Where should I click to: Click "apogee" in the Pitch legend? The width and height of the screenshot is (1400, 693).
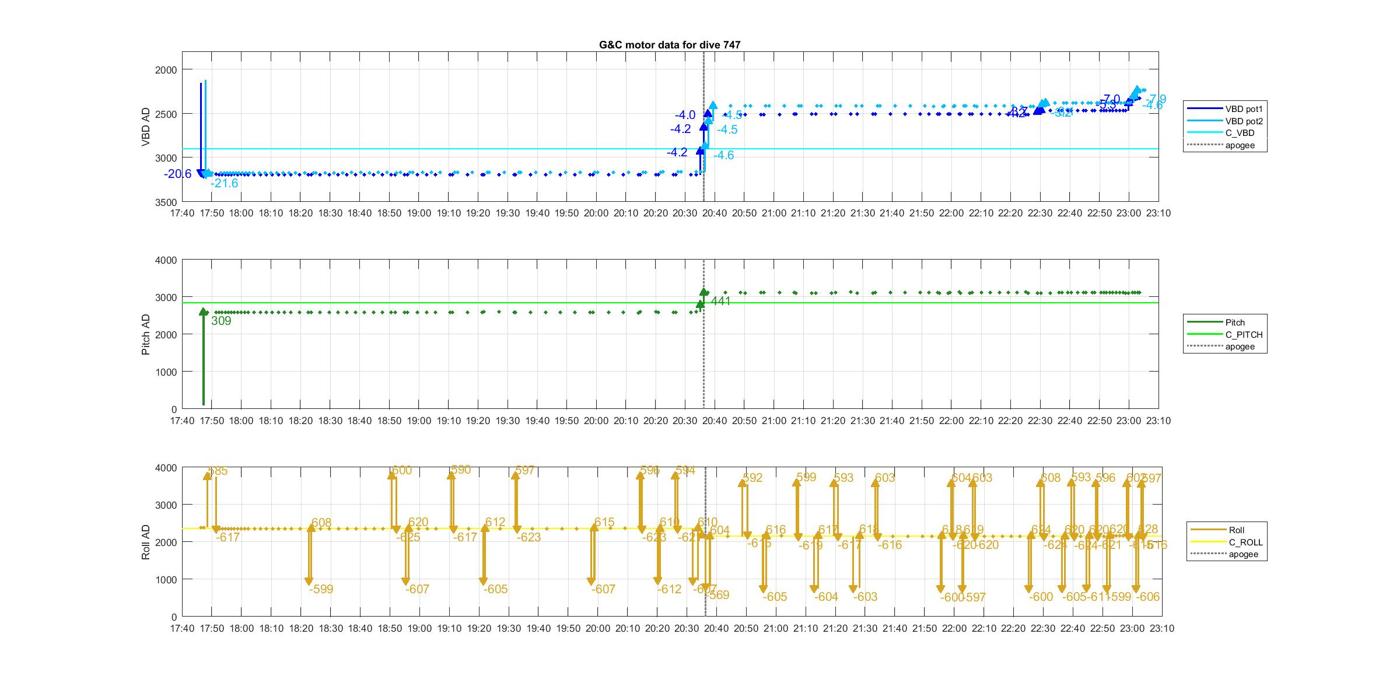click(x=1240, y=347)
